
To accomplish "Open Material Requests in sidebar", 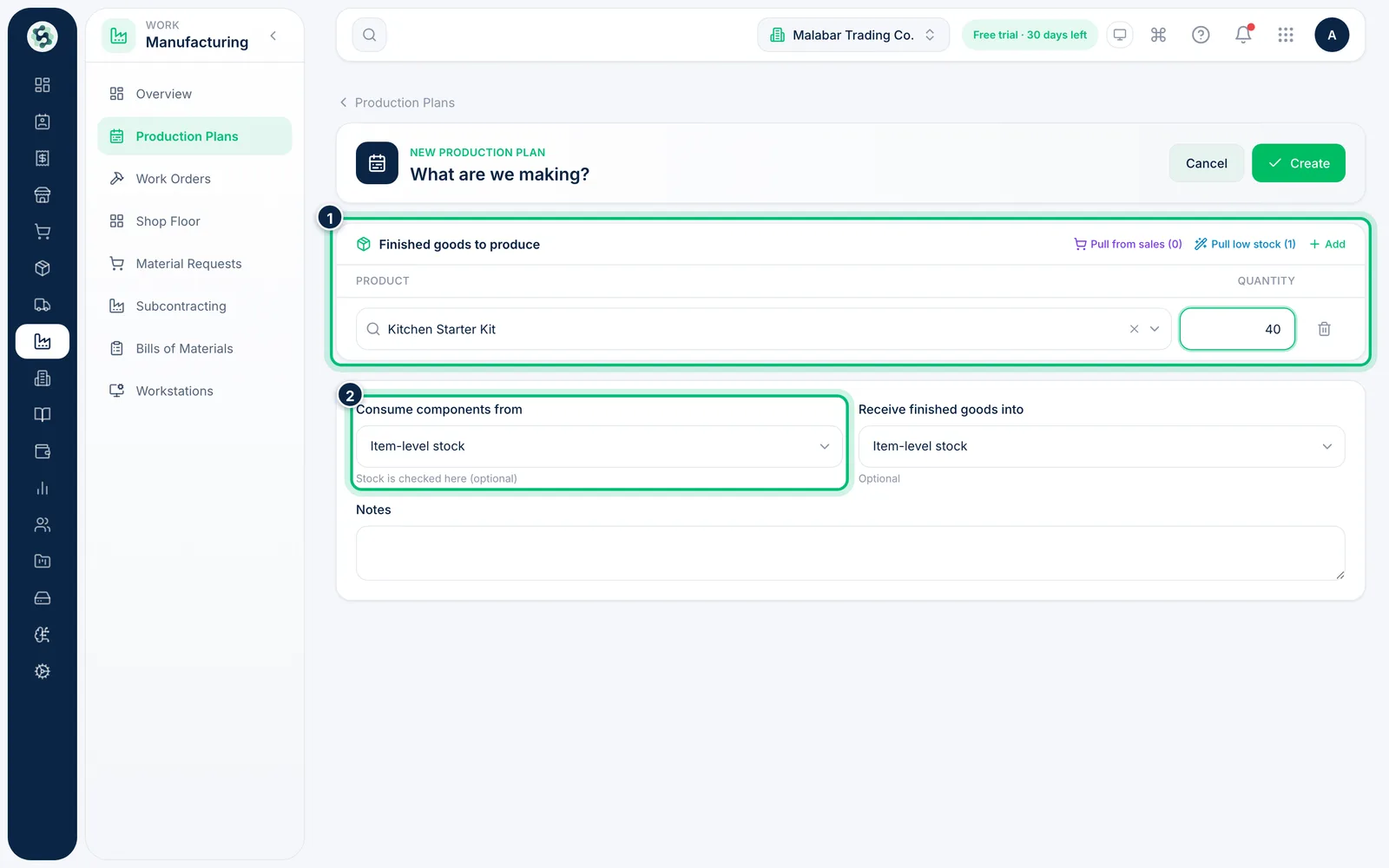I will click(x=194, y=264).
